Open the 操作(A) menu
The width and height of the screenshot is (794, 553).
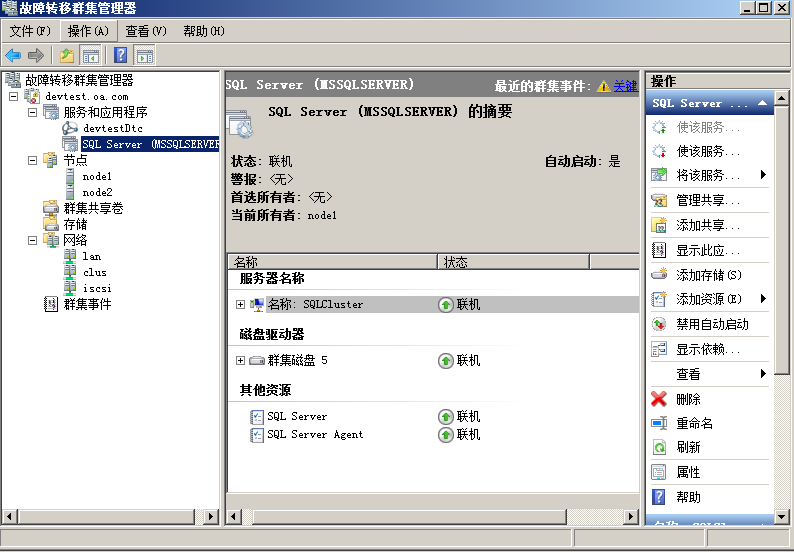89,31
